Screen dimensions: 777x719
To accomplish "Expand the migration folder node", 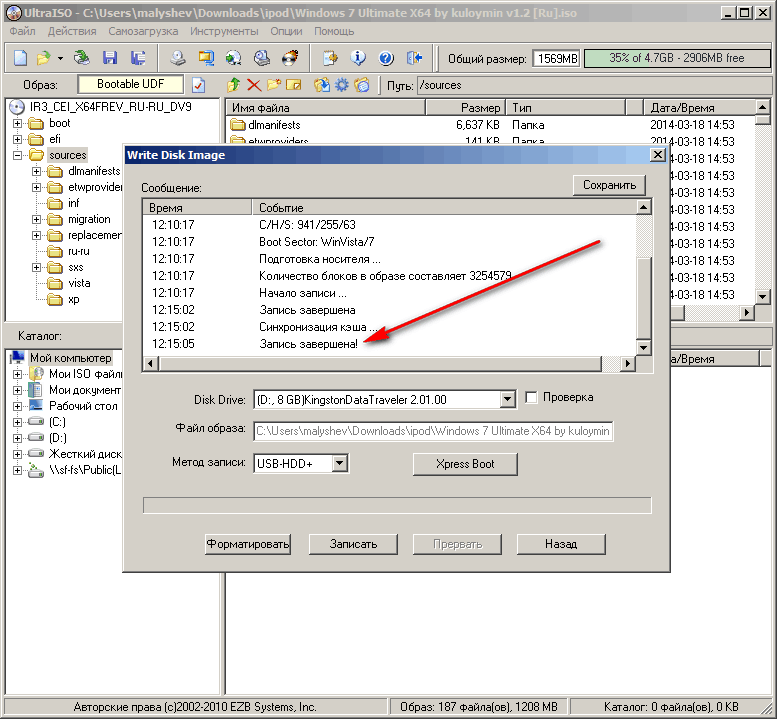I will pyautogui.click(x=36, y=219).
